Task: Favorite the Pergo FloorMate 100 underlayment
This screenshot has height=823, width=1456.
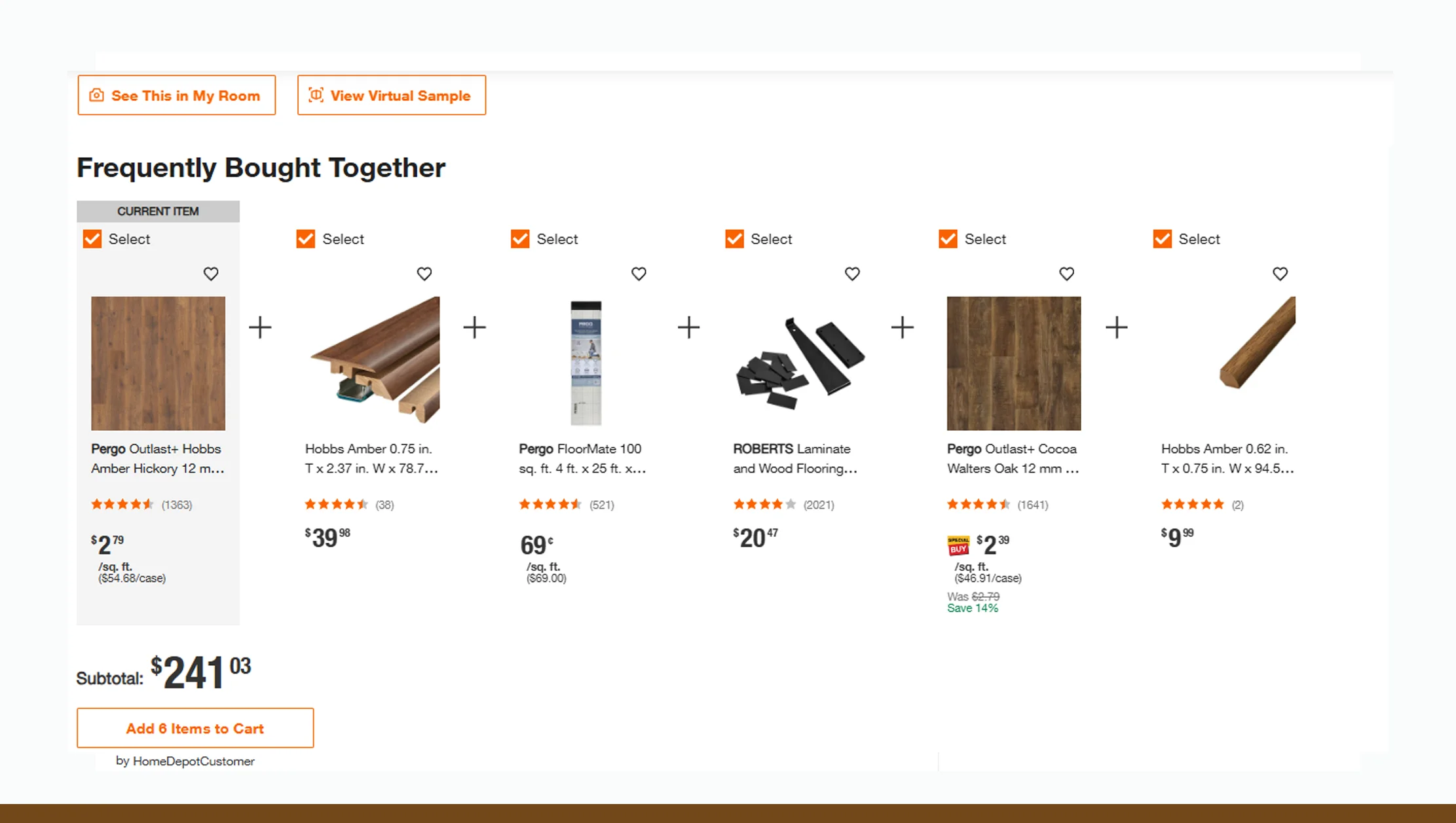Action: click(639, 274)
